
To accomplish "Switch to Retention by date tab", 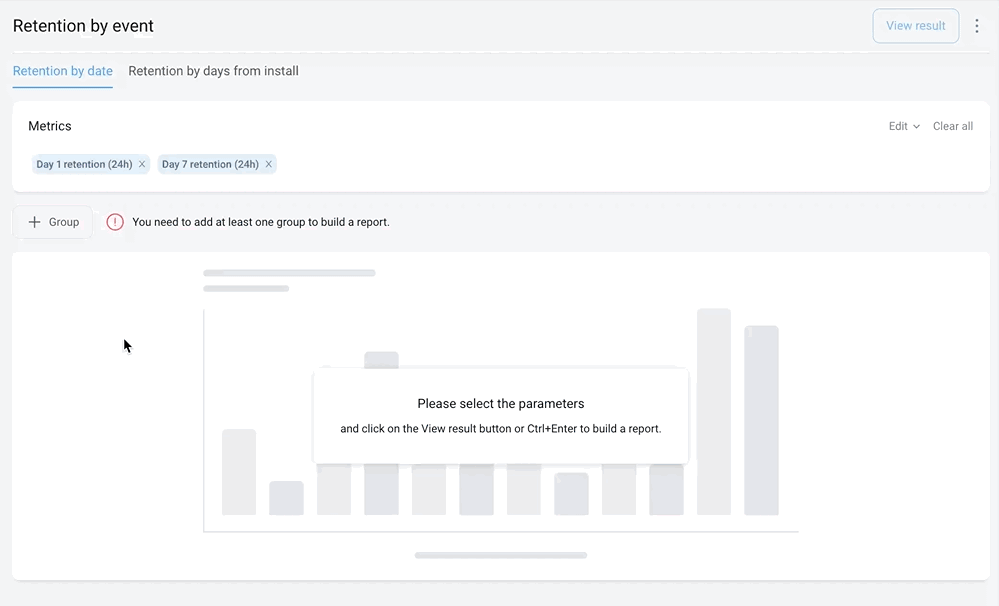I will click(x=62, y=72).
